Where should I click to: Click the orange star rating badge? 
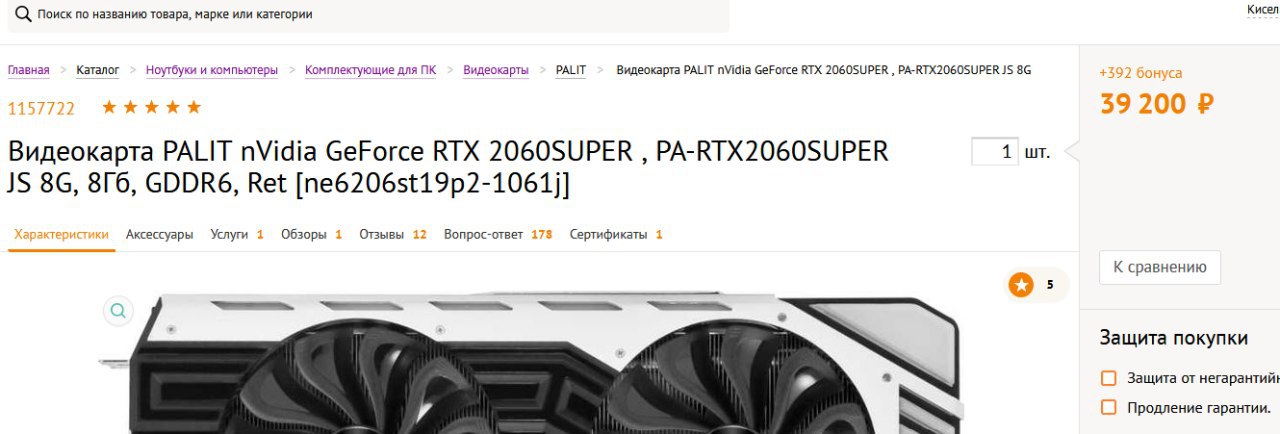(1021, 285)
